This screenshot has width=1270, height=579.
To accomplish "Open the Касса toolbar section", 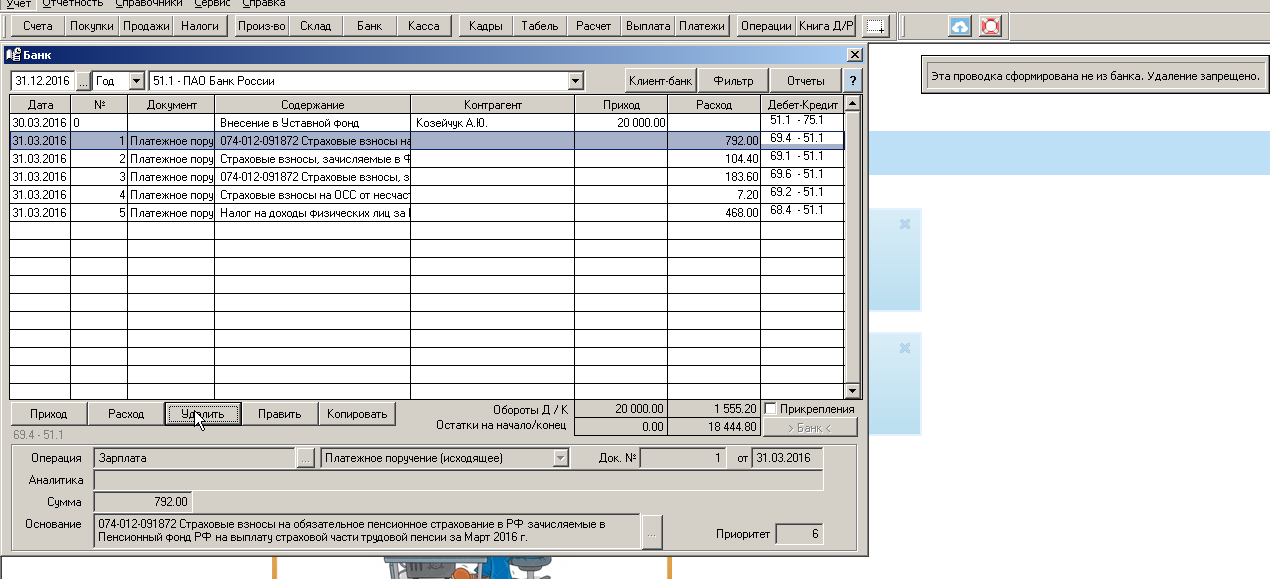I will (x=424, y=26).
